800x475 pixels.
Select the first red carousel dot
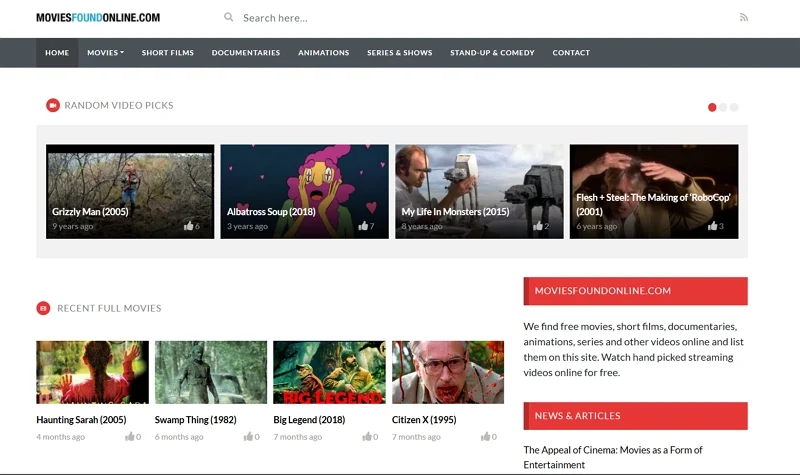click(x=712, y=107)
